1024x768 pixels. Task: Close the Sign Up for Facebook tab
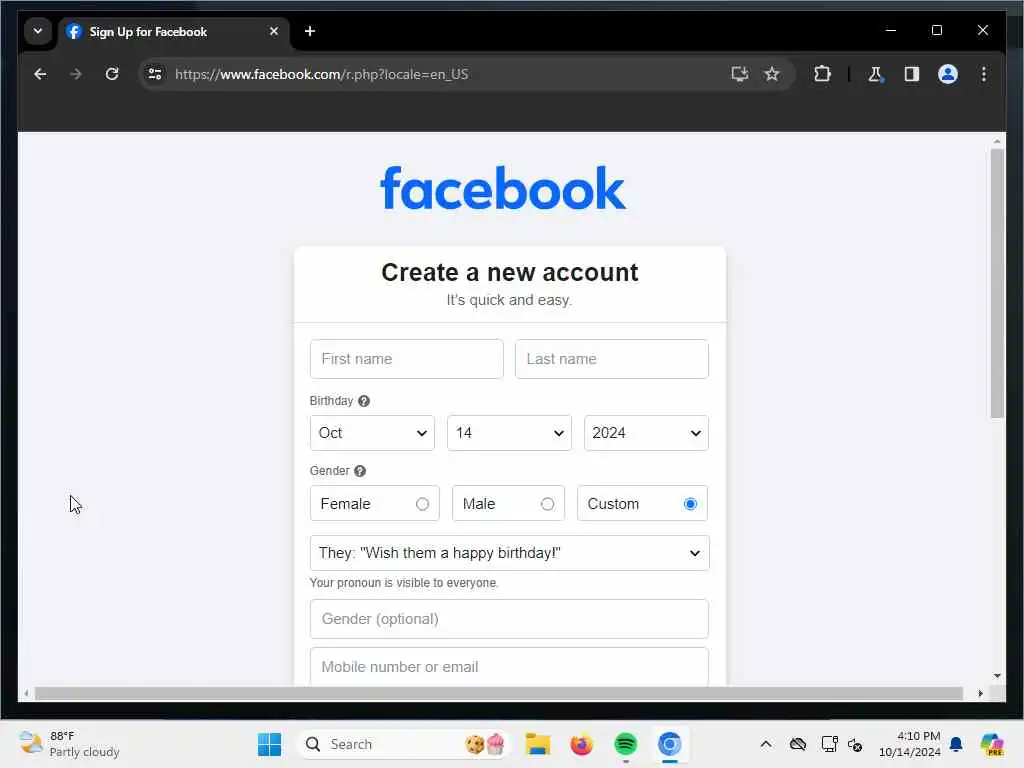274,31
